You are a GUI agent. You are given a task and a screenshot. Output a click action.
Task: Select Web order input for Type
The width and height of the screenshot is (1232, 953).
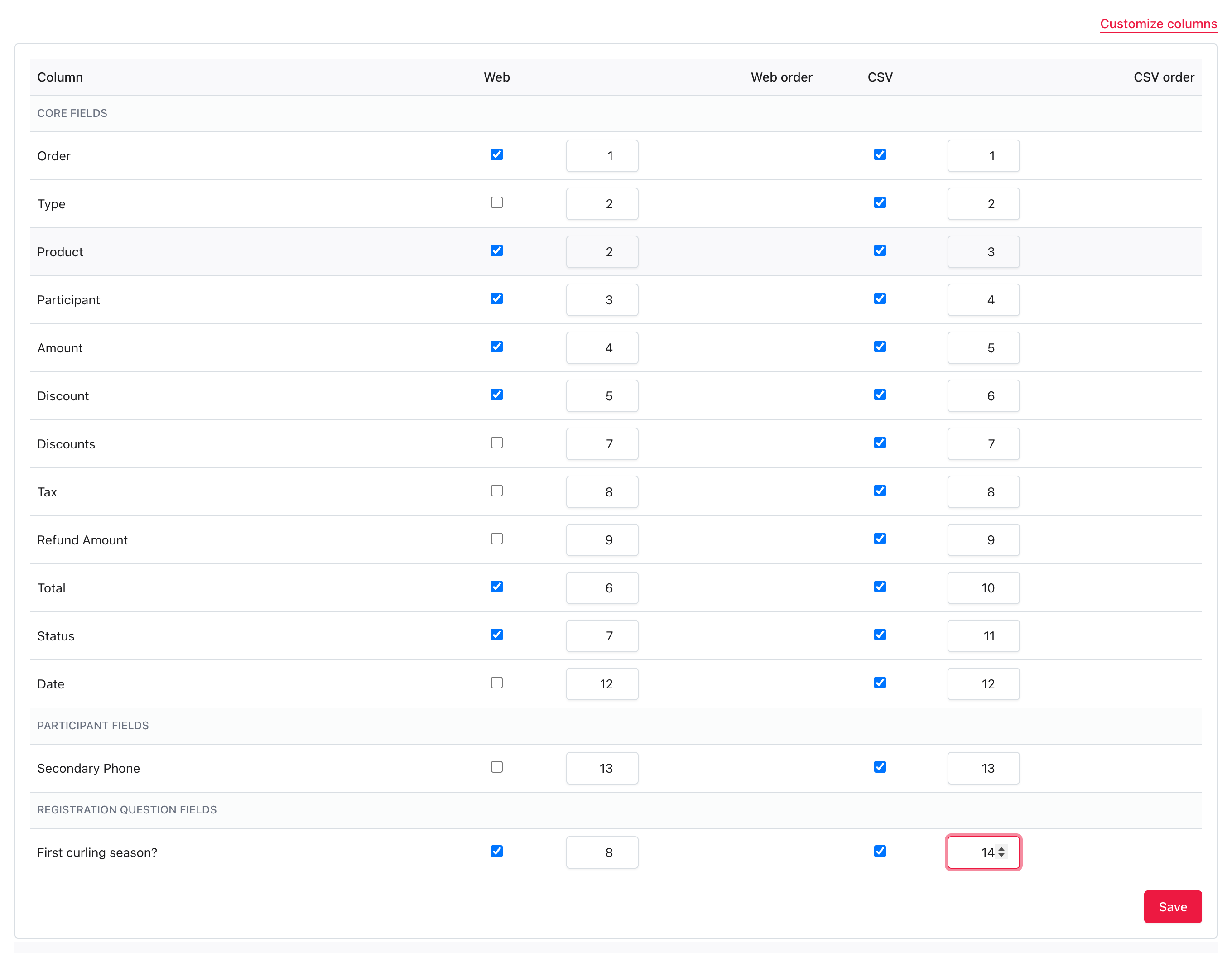pos(602,204)
